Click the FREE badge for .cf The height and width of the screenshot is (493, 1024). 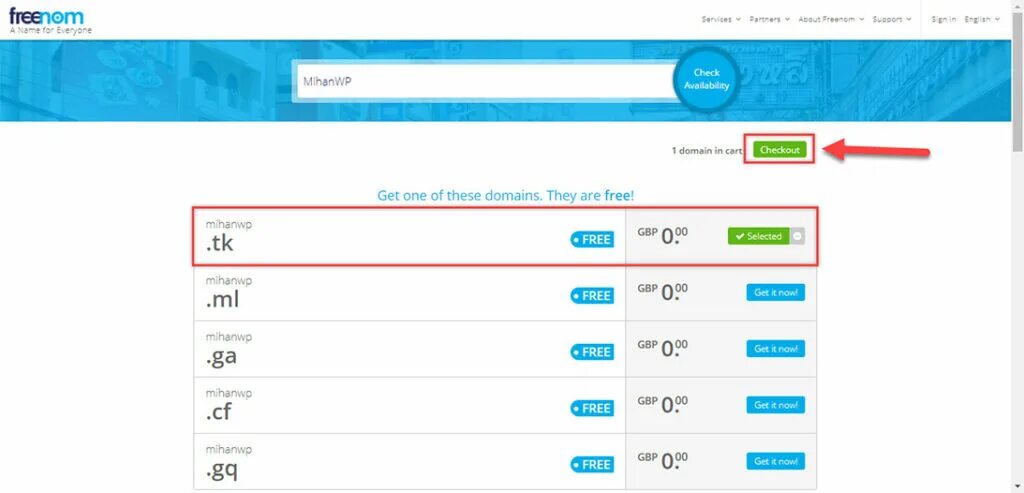coord(592,408)
